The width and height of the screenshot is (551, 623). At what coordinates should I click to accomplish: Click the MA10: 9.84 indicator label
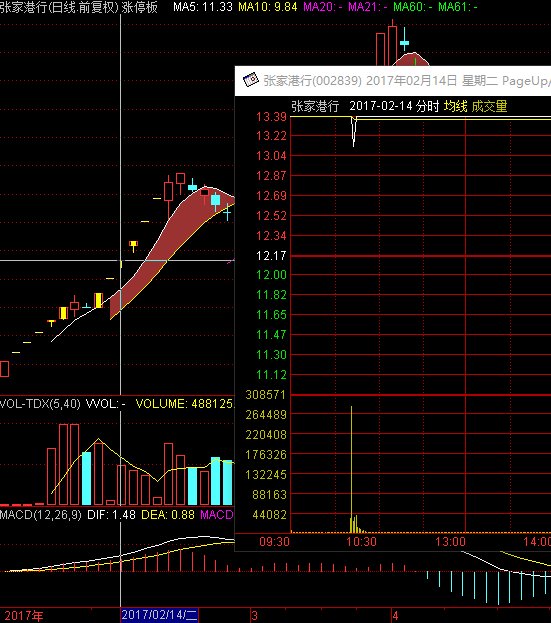pos(267,7)
